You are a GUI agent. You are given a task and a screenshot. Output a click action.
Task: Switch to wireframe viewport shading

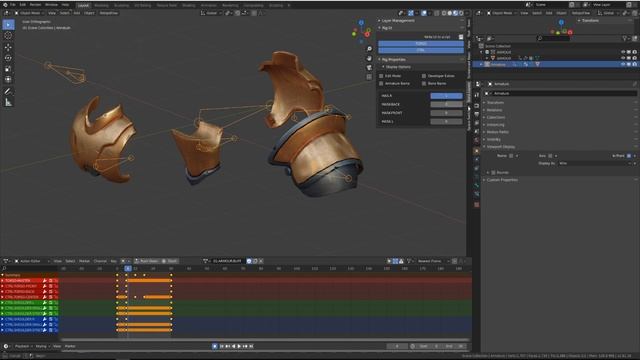click(x=444, y=13)
